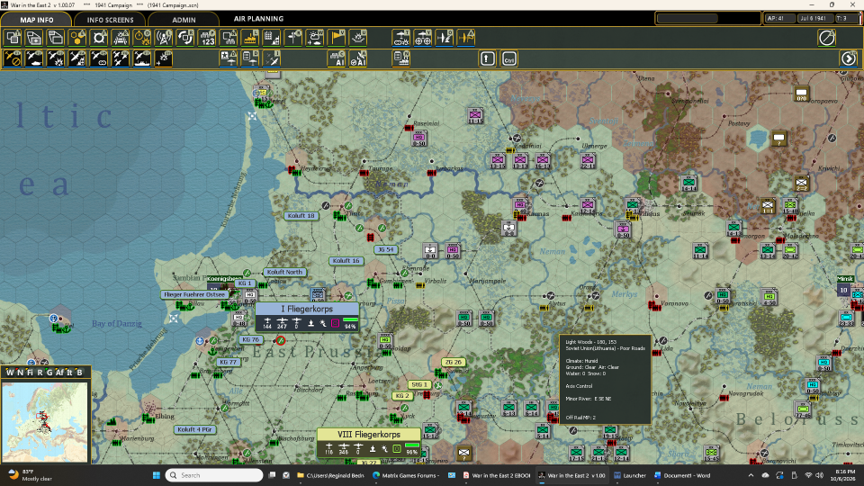Click the yellow factory icon
Screen dimensions: 864x486
(x=250, y=38)
